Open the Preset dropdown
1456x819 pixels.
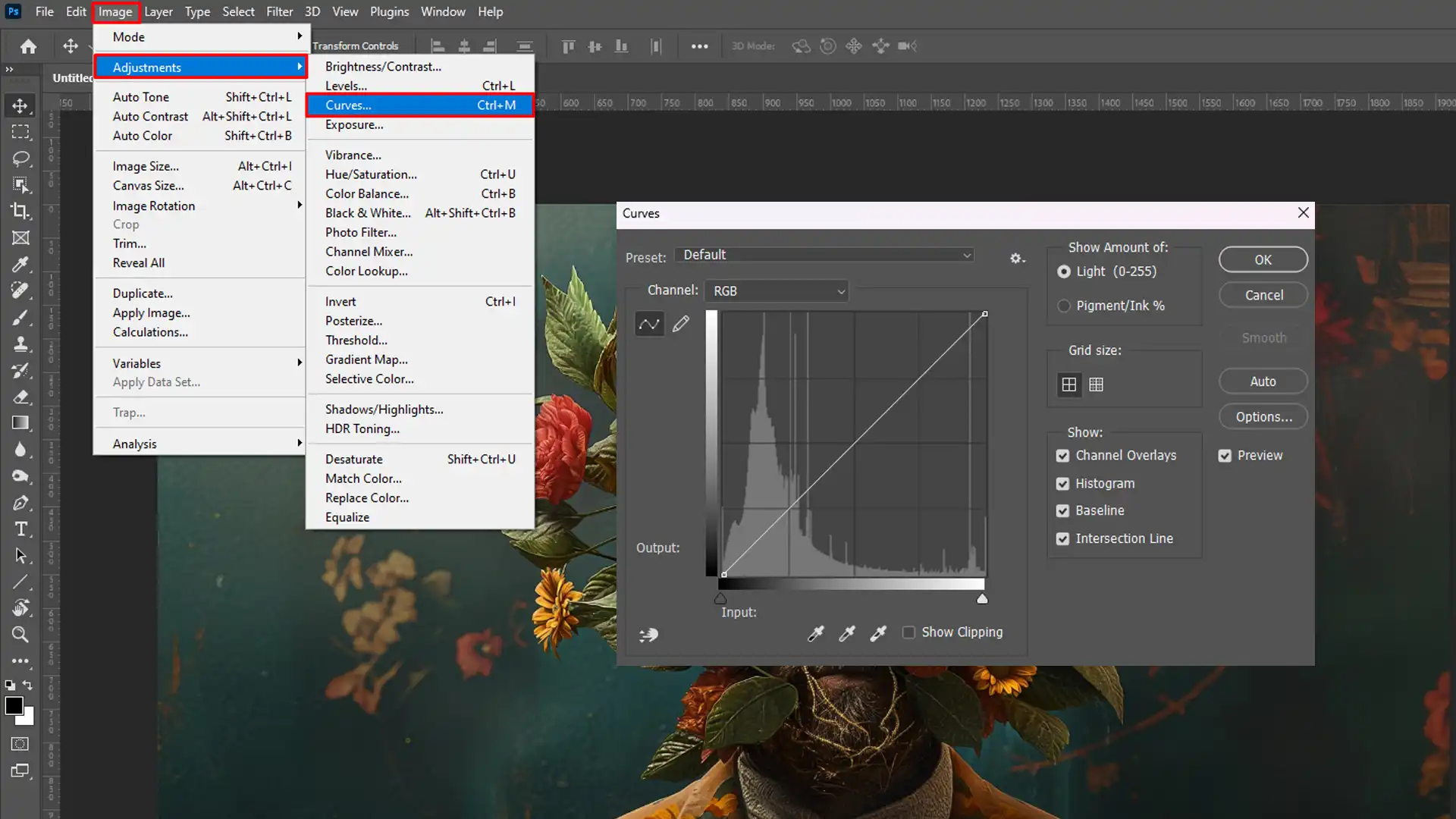pos(825,255)
